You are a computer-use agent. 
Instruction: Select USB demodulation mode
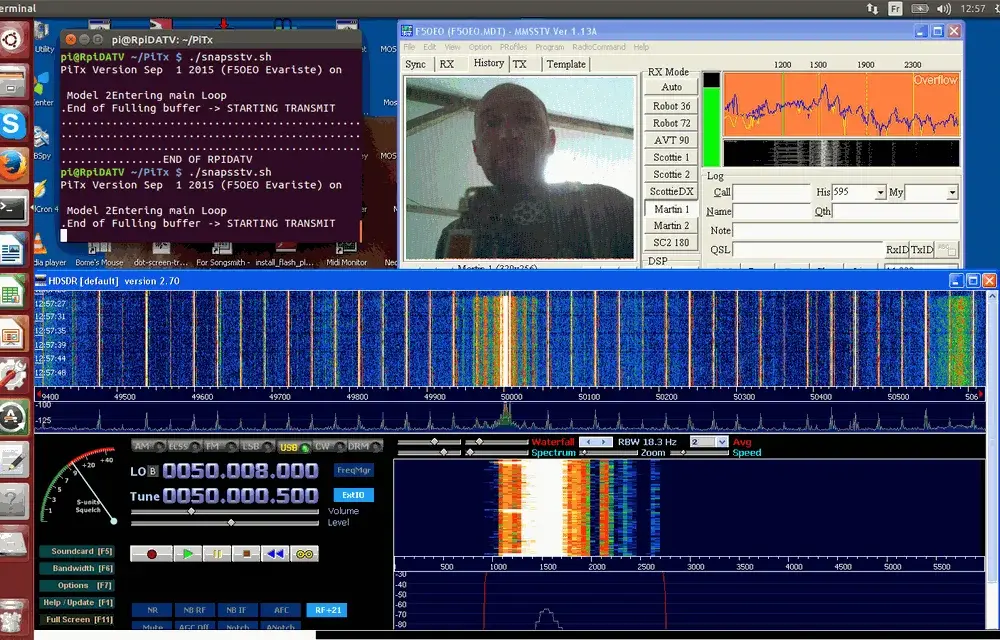click(x=293, y=447)
